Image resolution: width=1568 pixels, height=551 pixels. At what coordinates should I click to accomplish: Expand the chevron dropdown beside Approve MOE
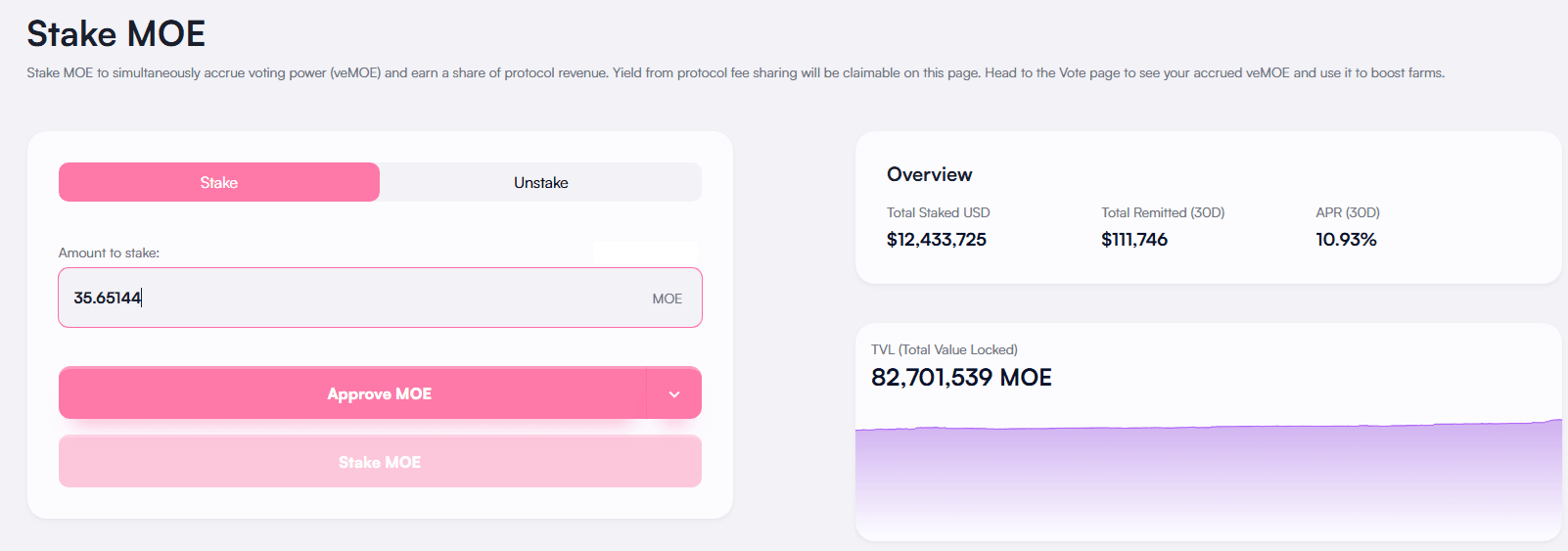[x=674, y=393]
